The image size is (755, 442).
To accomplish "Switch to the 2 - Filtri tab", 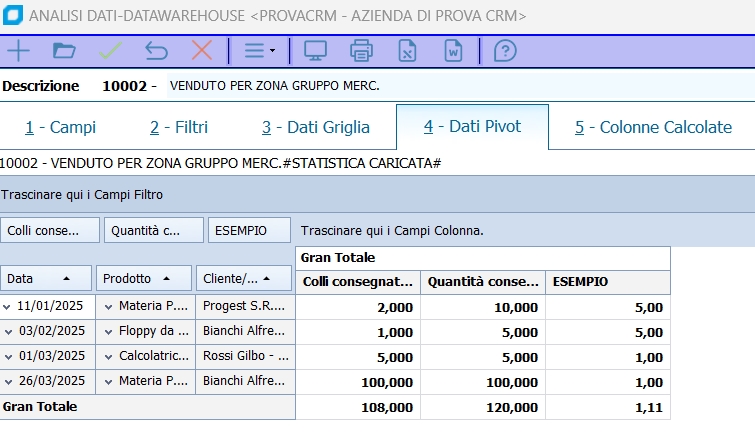I will [179, 127].
